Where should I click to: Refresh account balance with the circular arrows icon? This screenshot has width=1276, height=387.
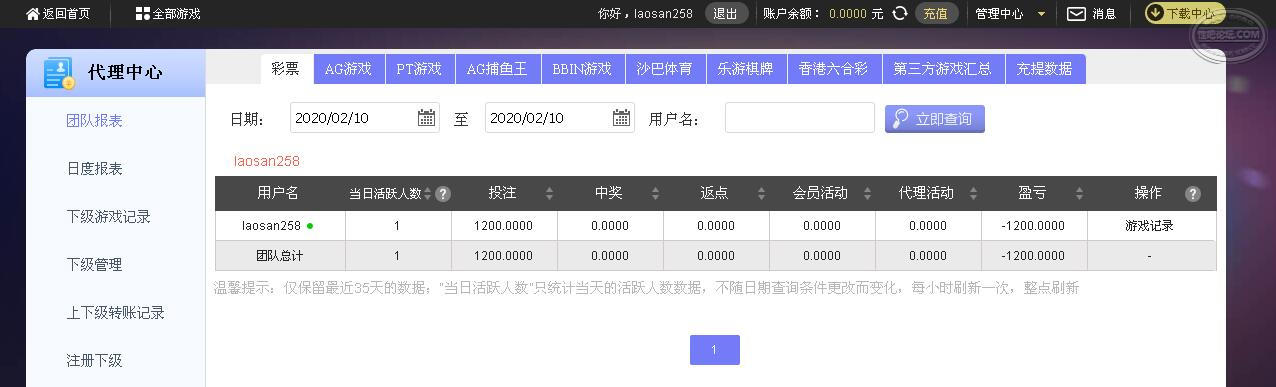[x=900, y=13]
